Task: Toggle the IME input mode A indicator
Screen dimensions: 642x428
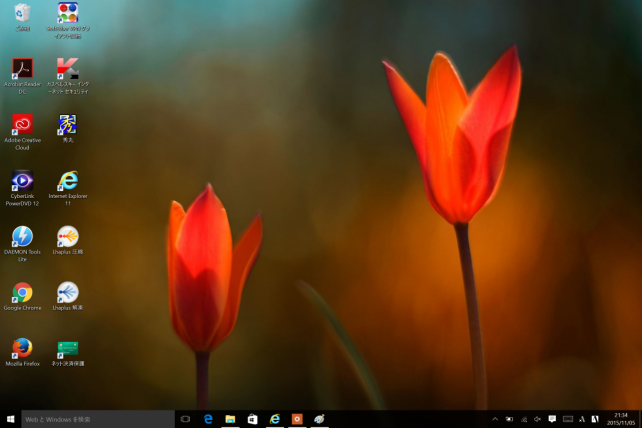Action: point(582,419)
